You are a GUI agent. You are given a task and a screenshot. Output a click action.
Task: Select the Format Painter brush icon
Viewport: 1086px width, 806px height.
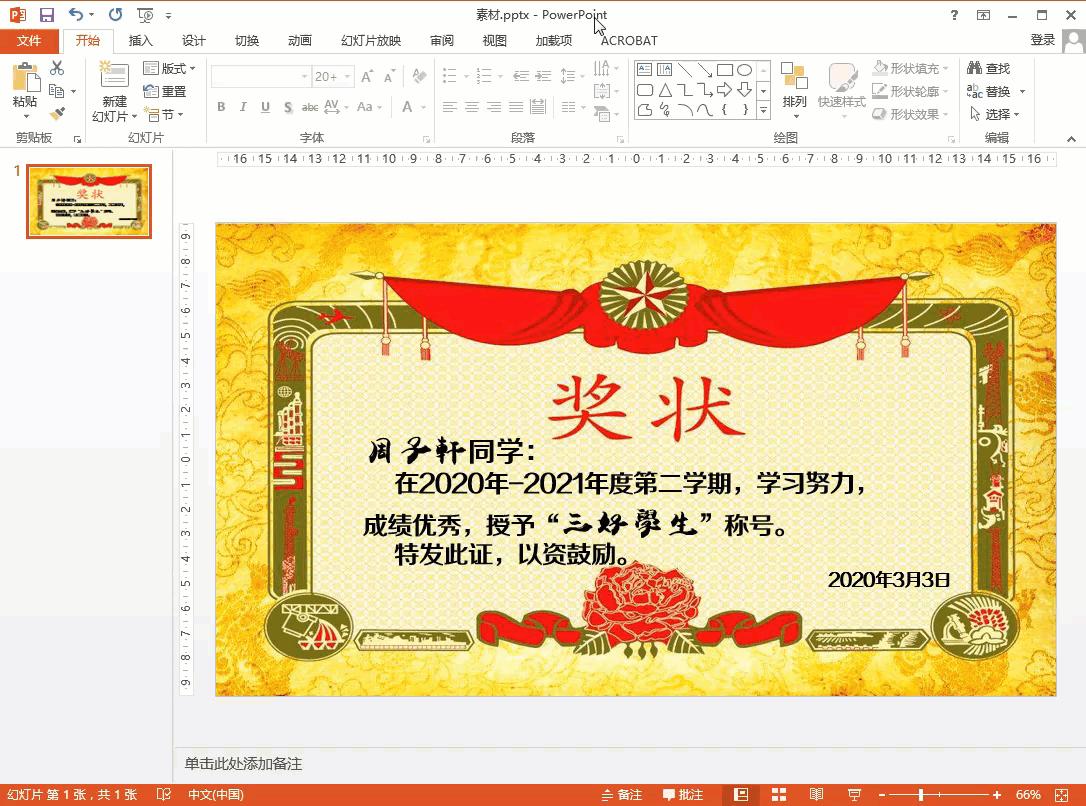pyautogui.click(x=57, y=114)
